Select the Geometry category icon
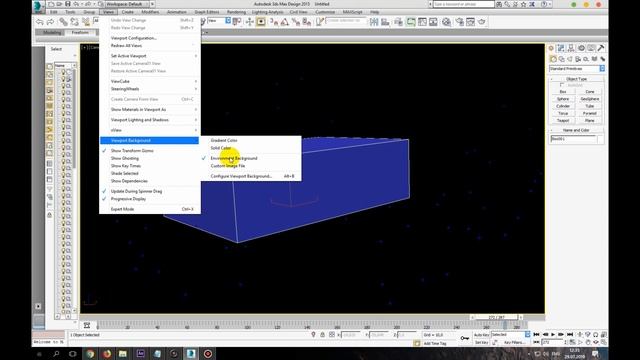This screenshot has width=640, height=360. (x=553, y=59)
